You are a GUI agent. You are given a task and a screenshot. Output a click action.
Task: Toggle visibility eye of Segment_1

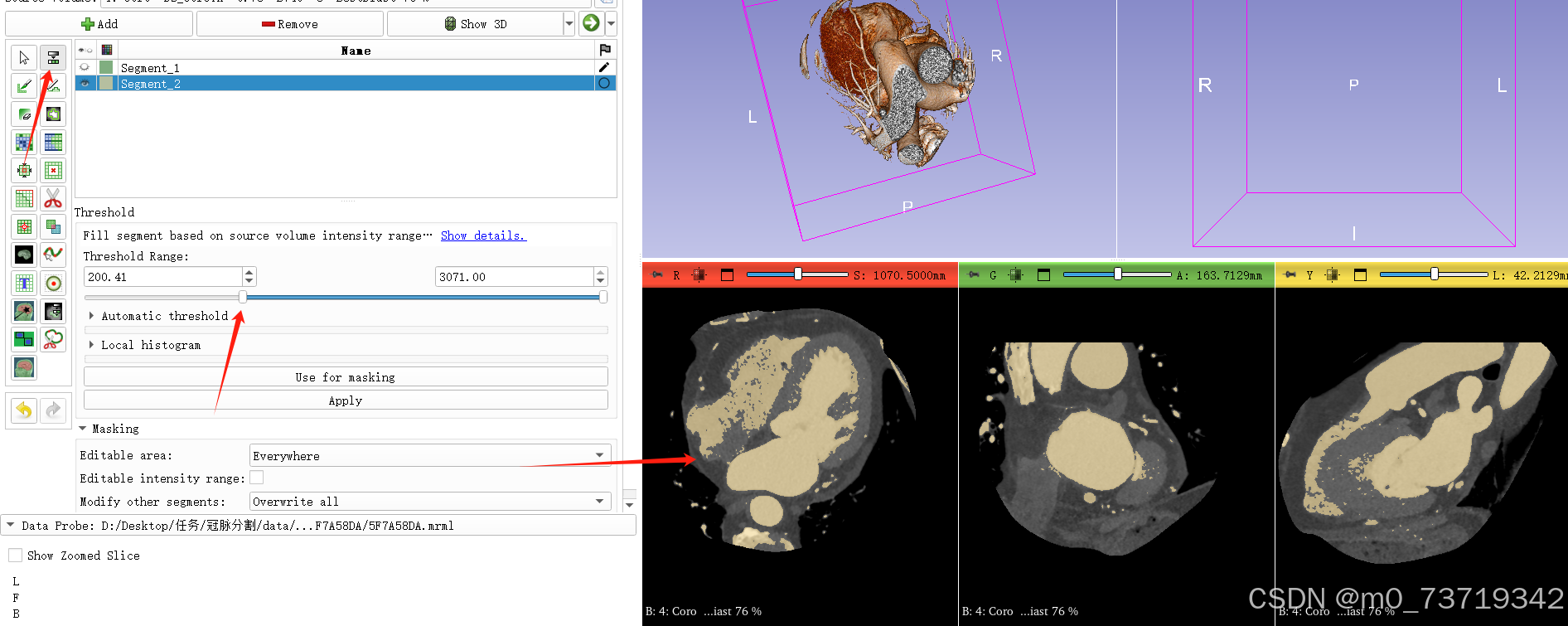[85, 67]
